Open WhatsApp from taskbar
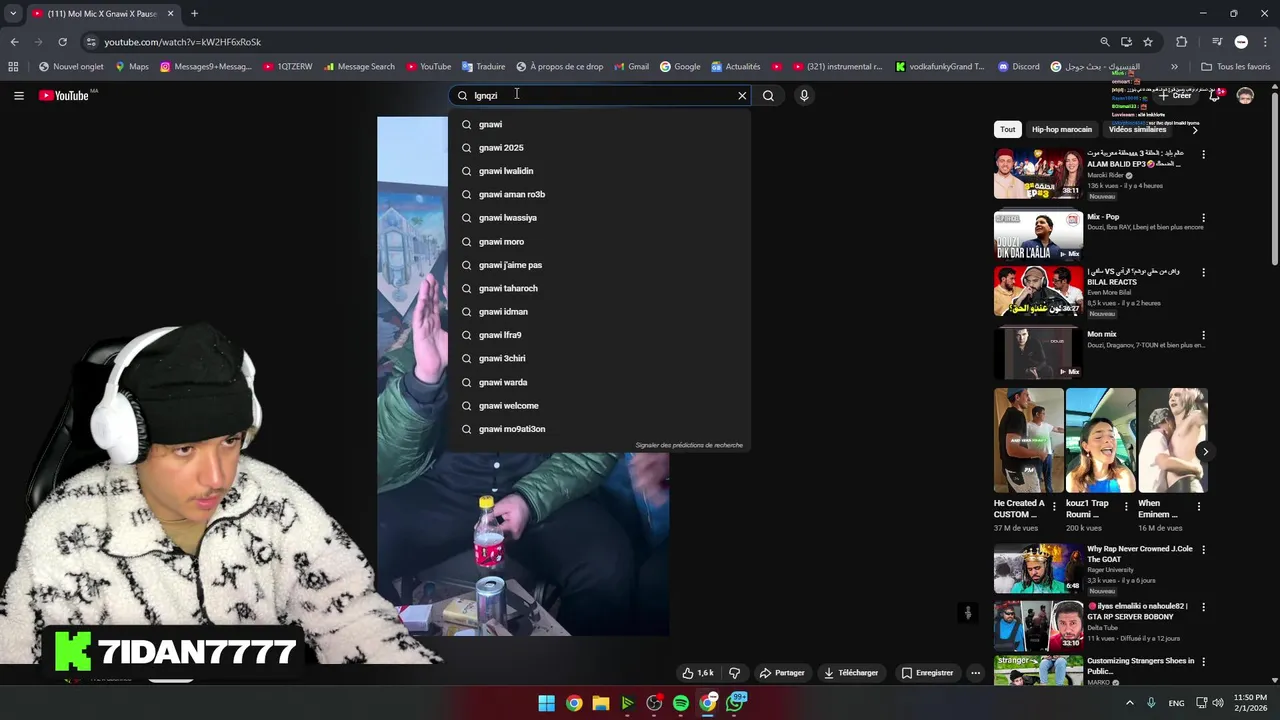This screenshot has height=720, width=1280. coord(736,703)
